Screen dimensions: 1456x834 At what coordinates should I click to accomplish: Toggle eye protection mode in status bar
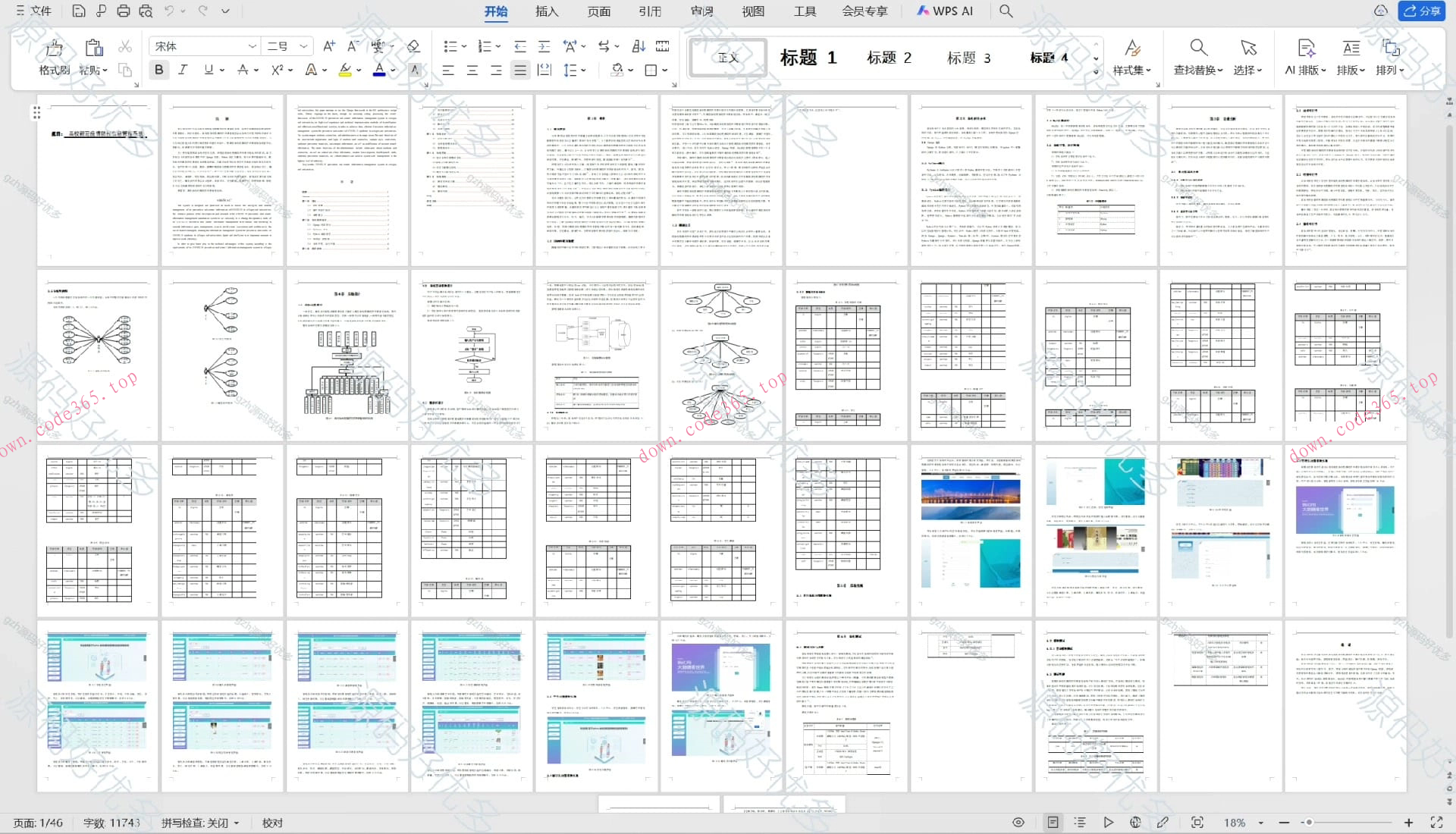click(1018, 823)
